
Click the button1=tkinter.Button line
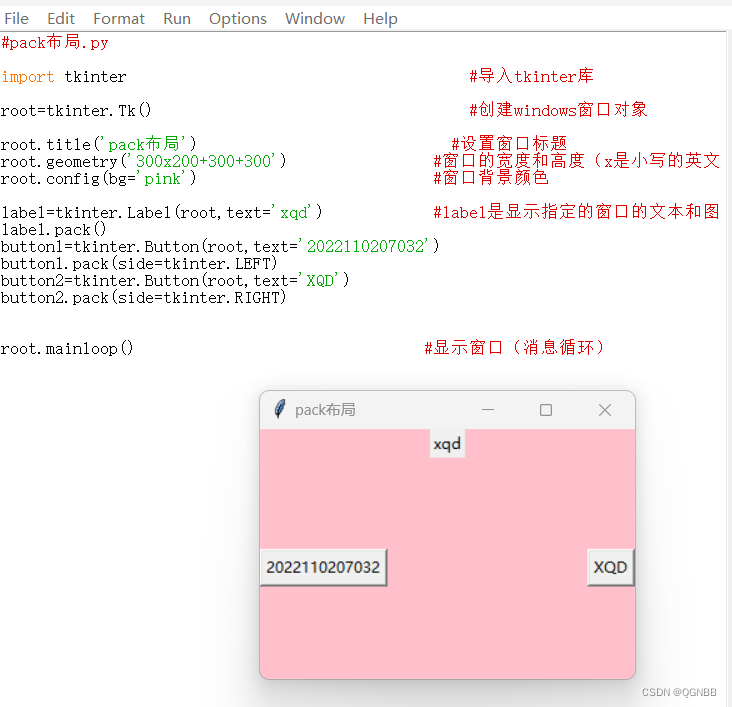click(x=220, y=247)
